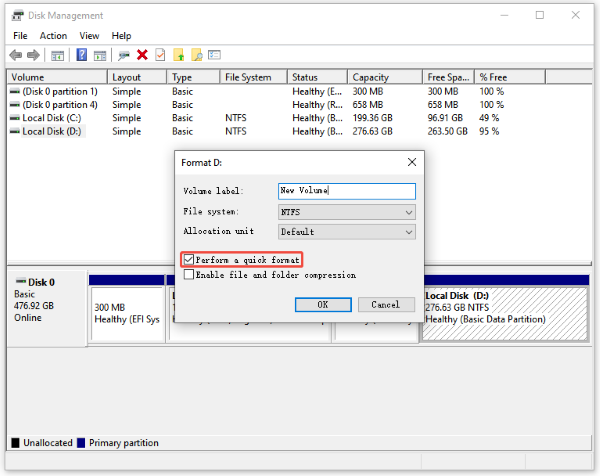Click the Back arrow toolbar icon
600x476 pixels.
(15, 55)
